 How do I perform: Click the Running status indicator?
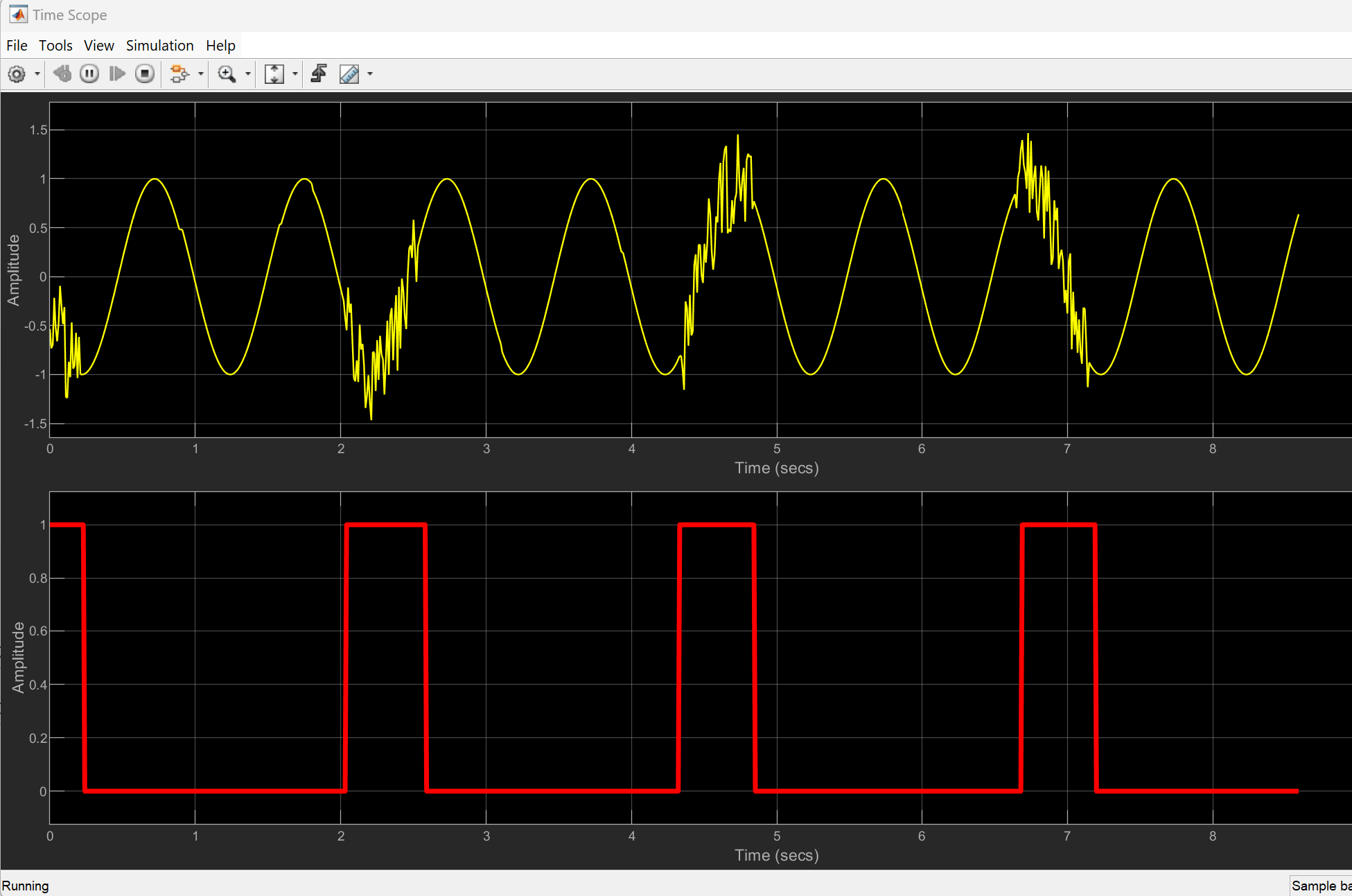click(x=26, y=886)
